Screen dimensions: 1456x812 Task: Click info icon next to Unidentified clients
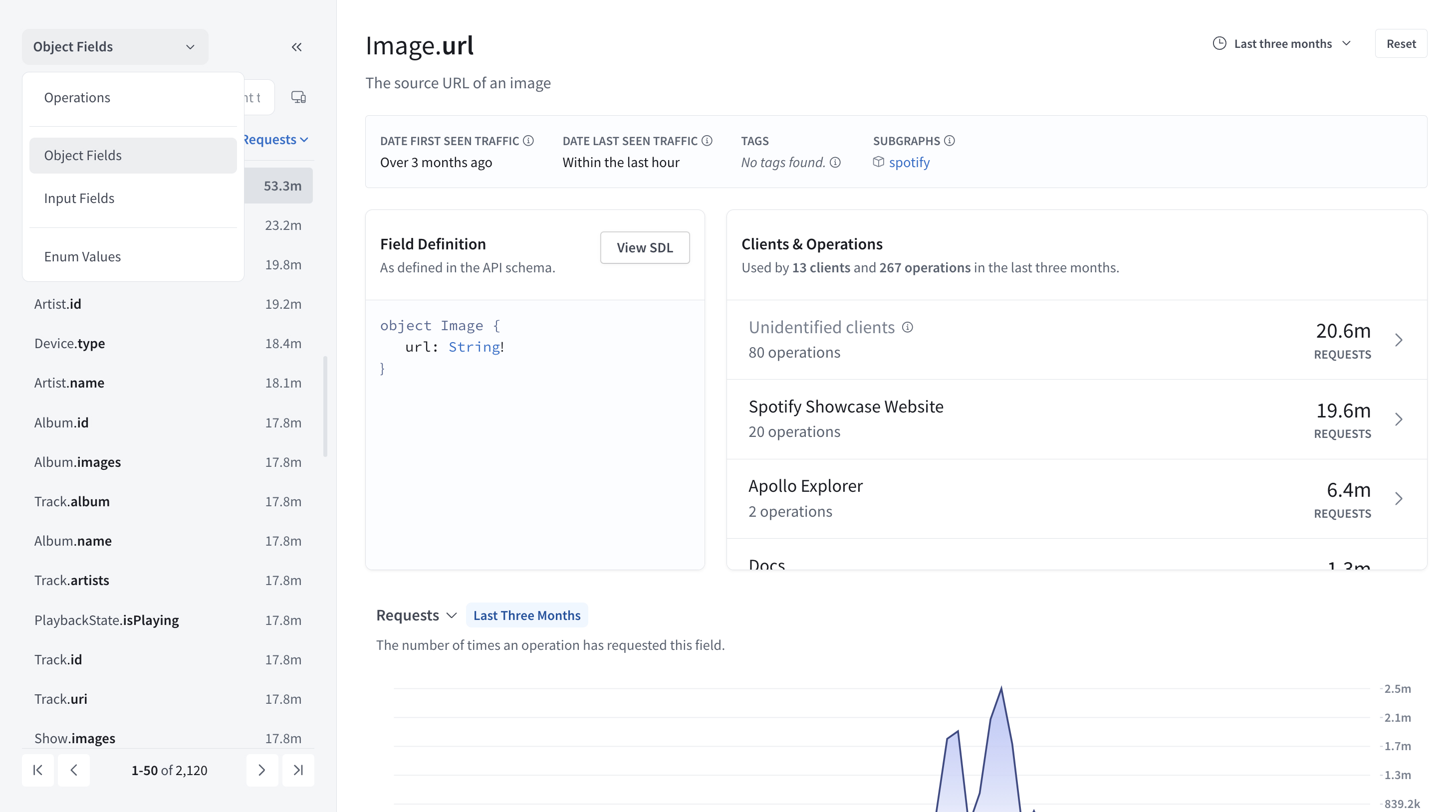907,327
